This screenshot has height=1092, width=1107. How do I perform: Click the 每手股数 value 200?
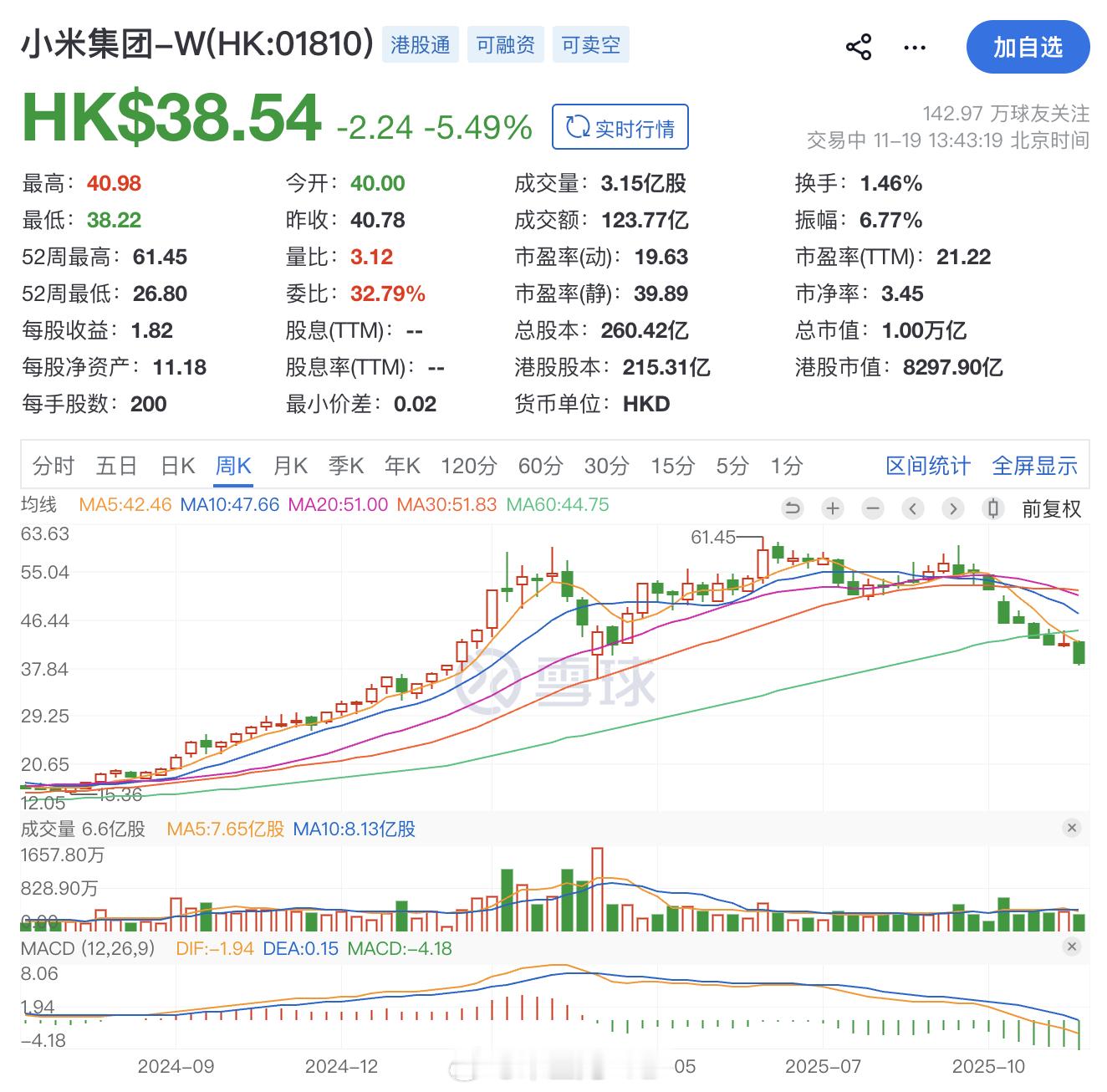coord(149,404)
